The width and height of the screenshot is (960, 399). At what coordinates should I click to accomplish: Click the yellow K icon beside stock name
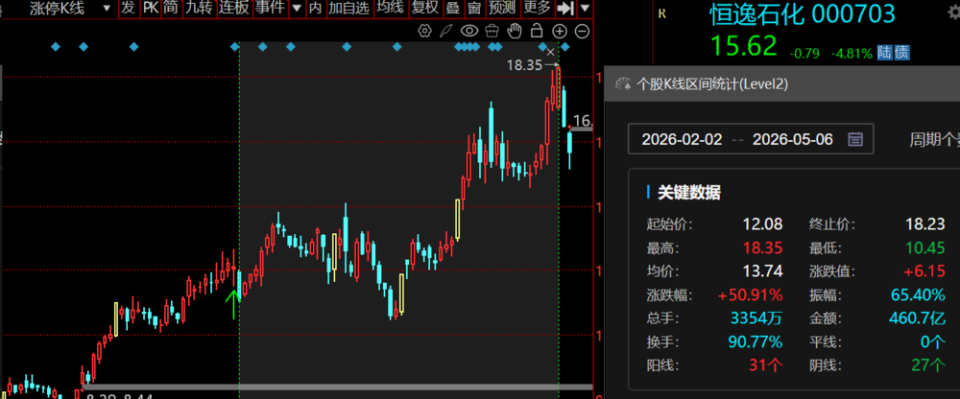pyautogui.click(x=661, y=13)
